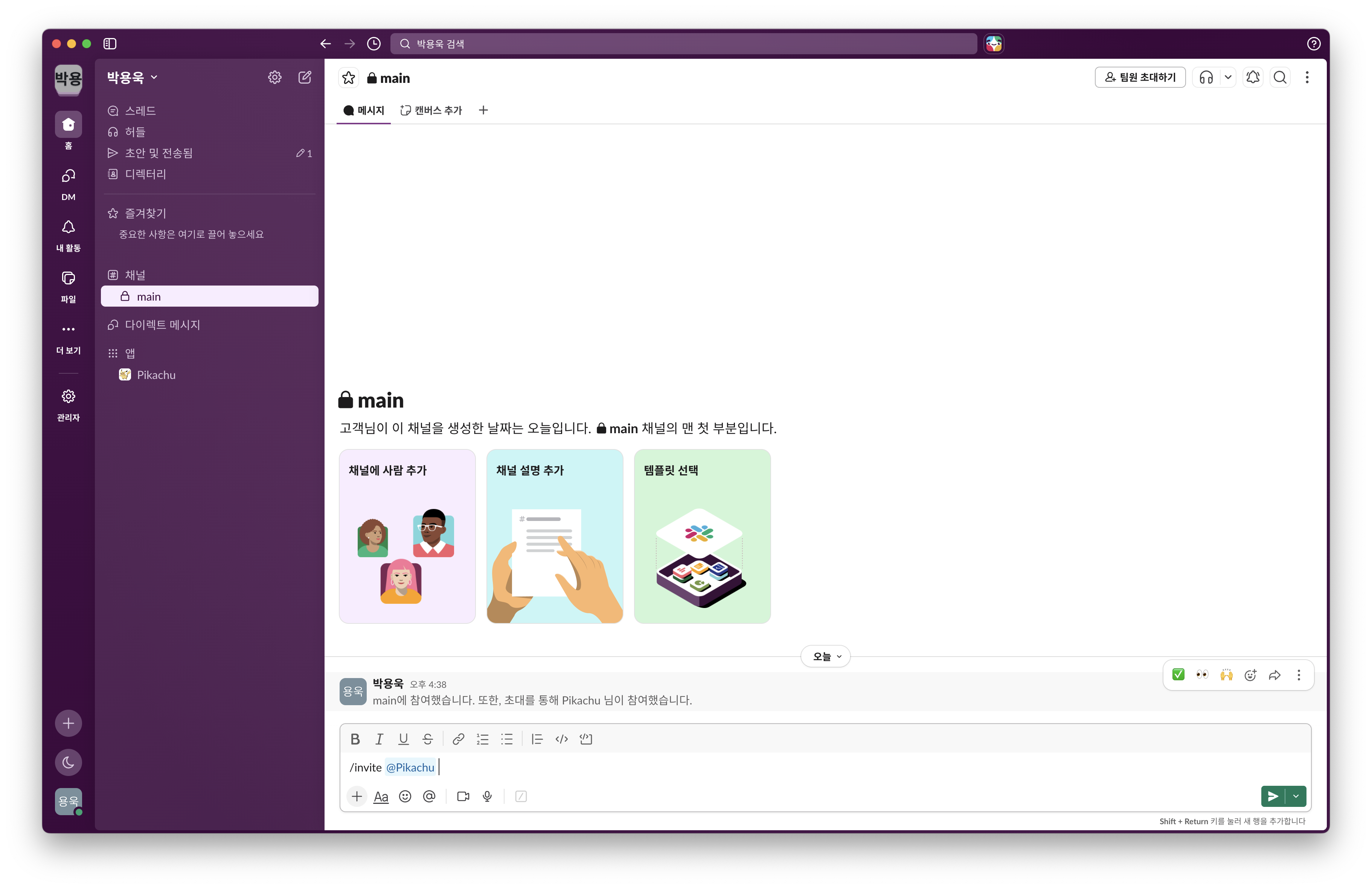1372x889 pixels.
Task: Open the main channel title details
Action: [389, 78]
